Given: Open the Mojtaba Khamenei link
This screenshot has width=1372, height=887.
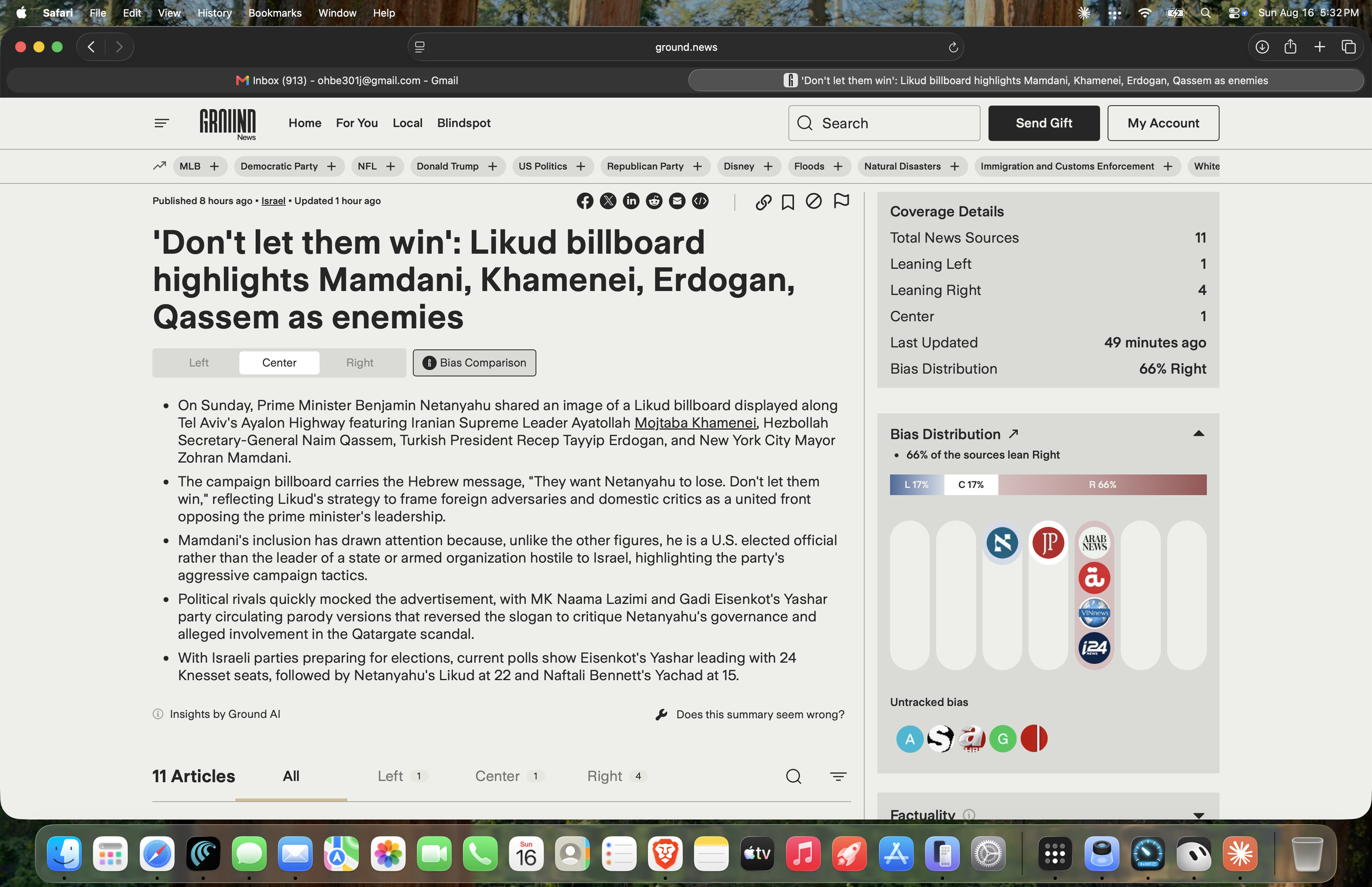Looking at the screenshot, I should tap(695, 423).
